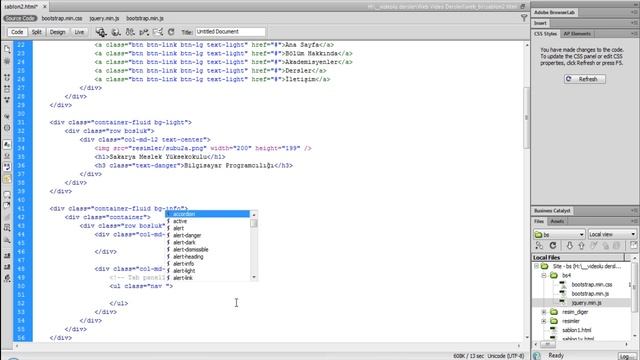Viewport: 640px width, 360px height.
Task: Click the Balance Braces icon
Action: point(7,128)
